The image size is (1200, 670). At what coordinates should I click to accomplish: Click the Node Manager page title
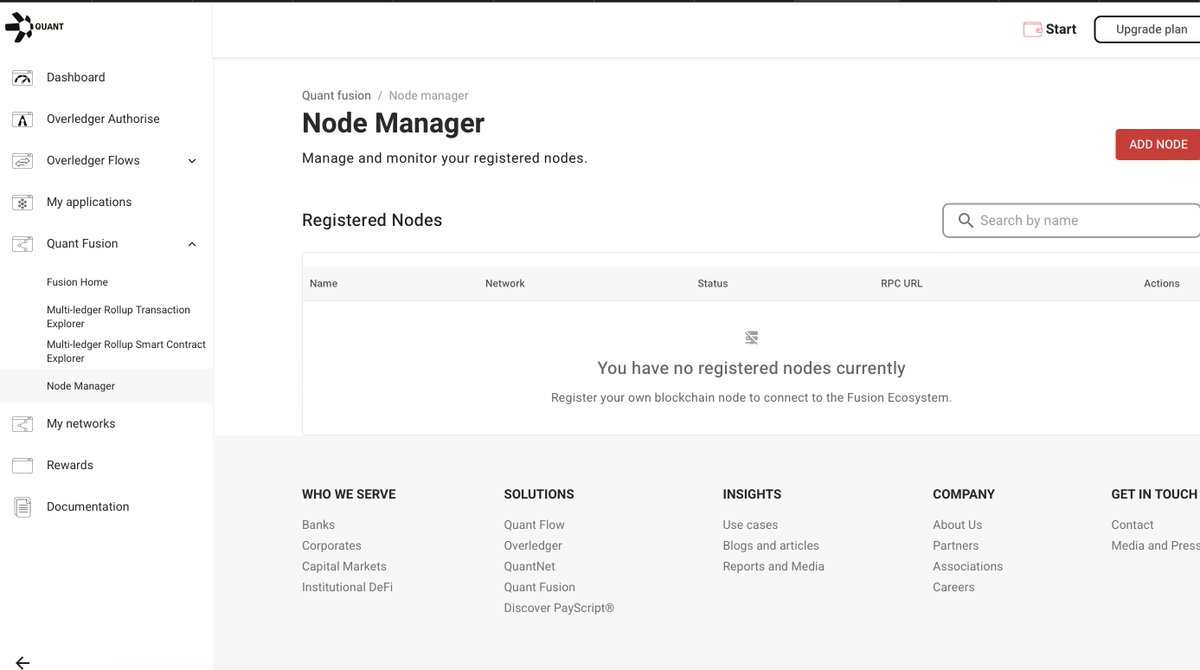(393, 123)
